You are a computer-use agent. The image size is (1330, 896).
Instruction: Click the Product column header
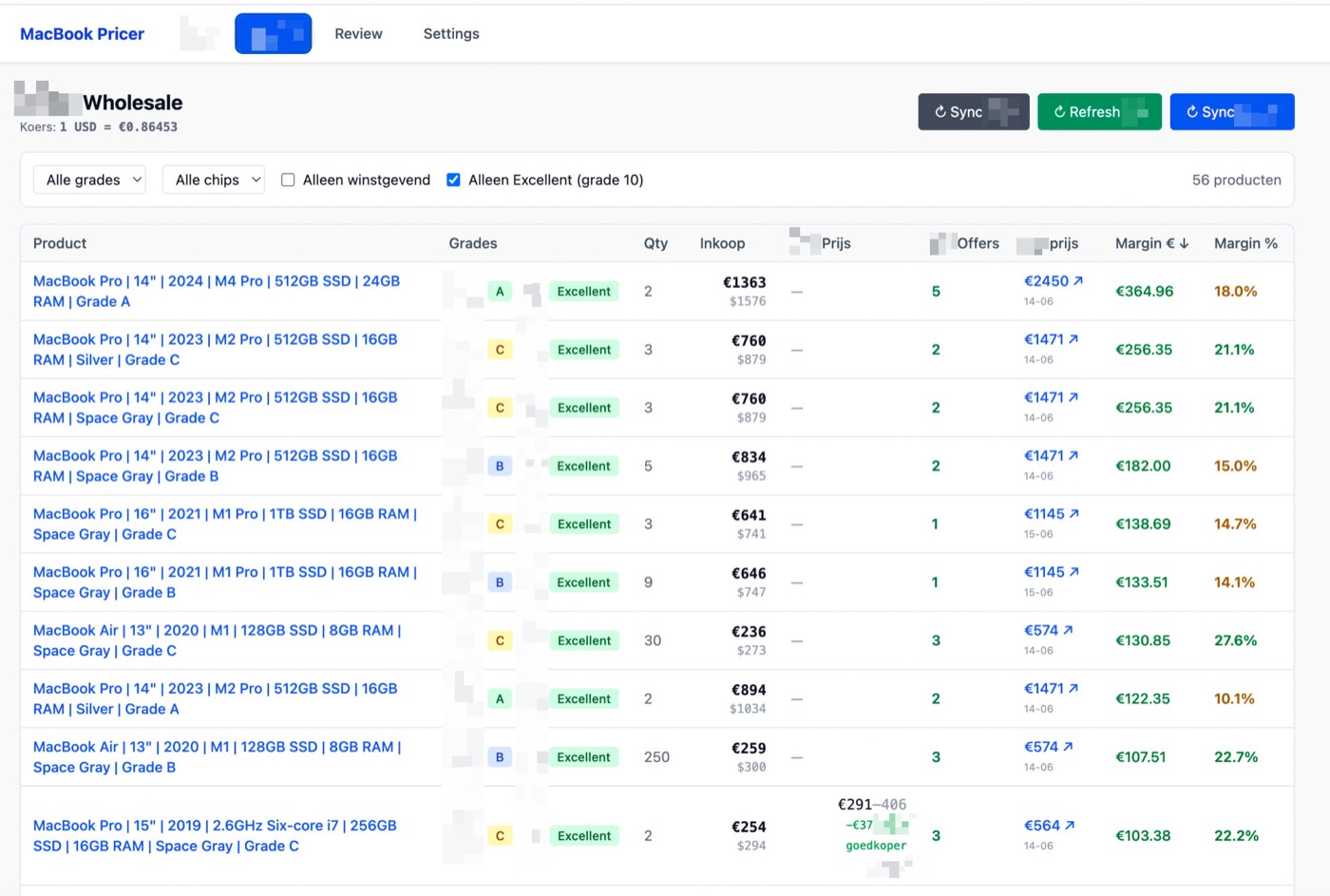coord(60,243)
